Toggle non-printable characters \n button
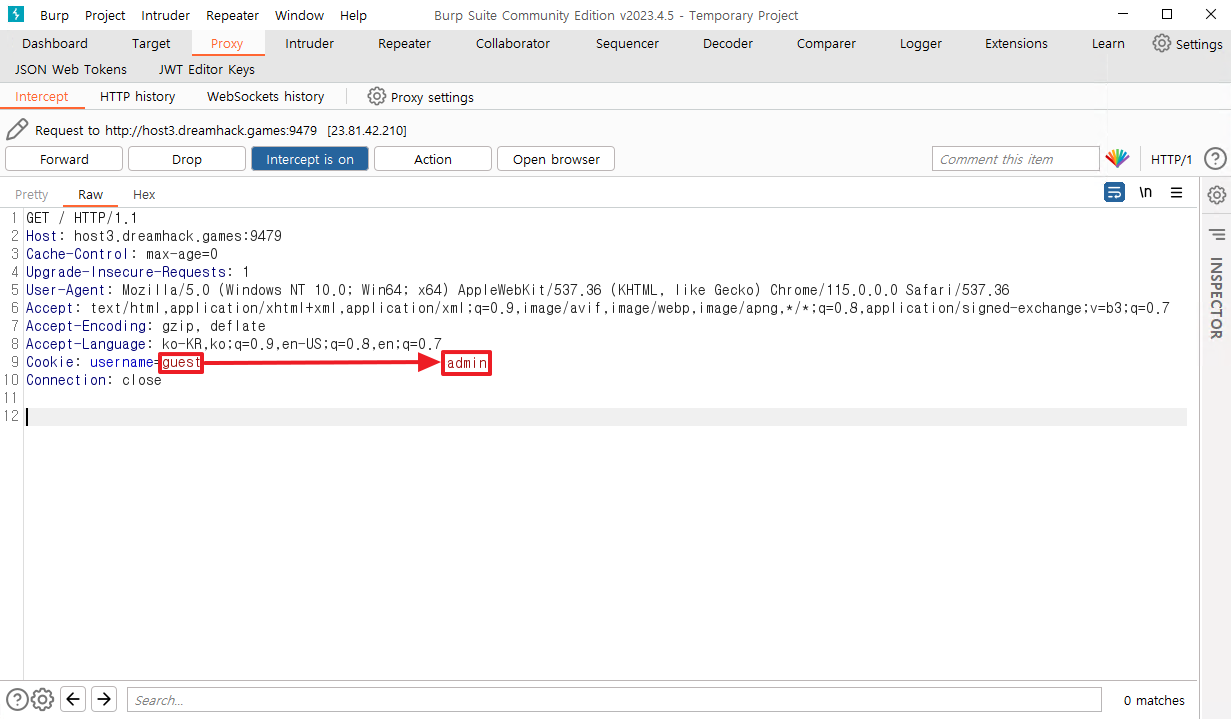Viewport: 1231px width, 719px height. (x=1146, y=192)
